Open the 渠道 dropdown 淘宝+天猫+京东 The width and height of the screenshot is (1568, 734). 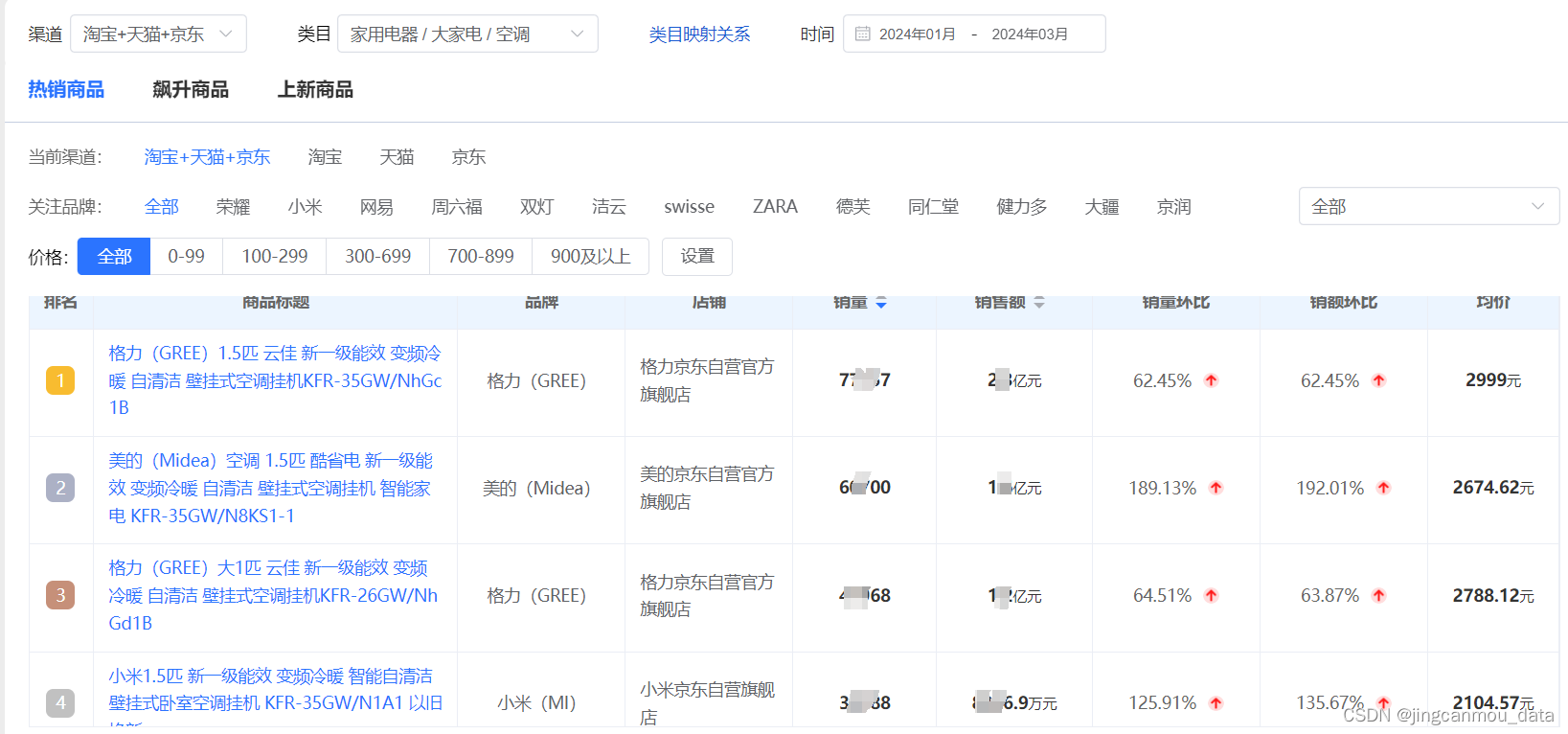click(x=158, y=34)
